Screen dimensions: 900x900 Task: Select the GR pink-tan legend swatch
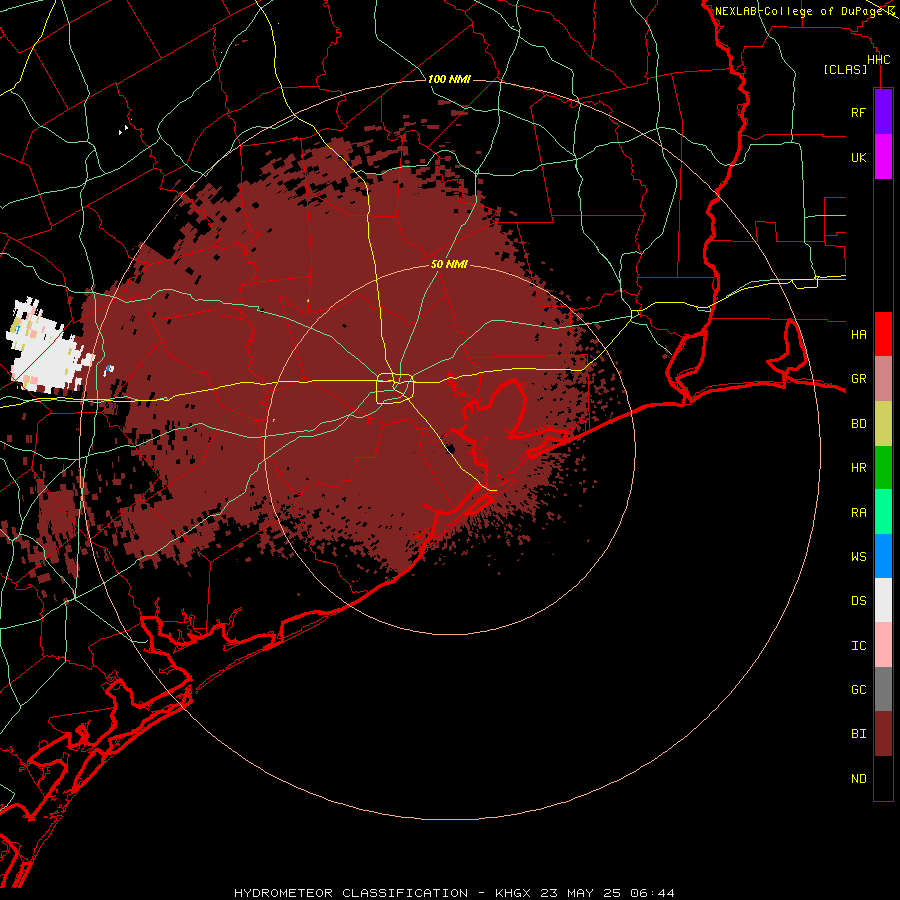point(883,379)
